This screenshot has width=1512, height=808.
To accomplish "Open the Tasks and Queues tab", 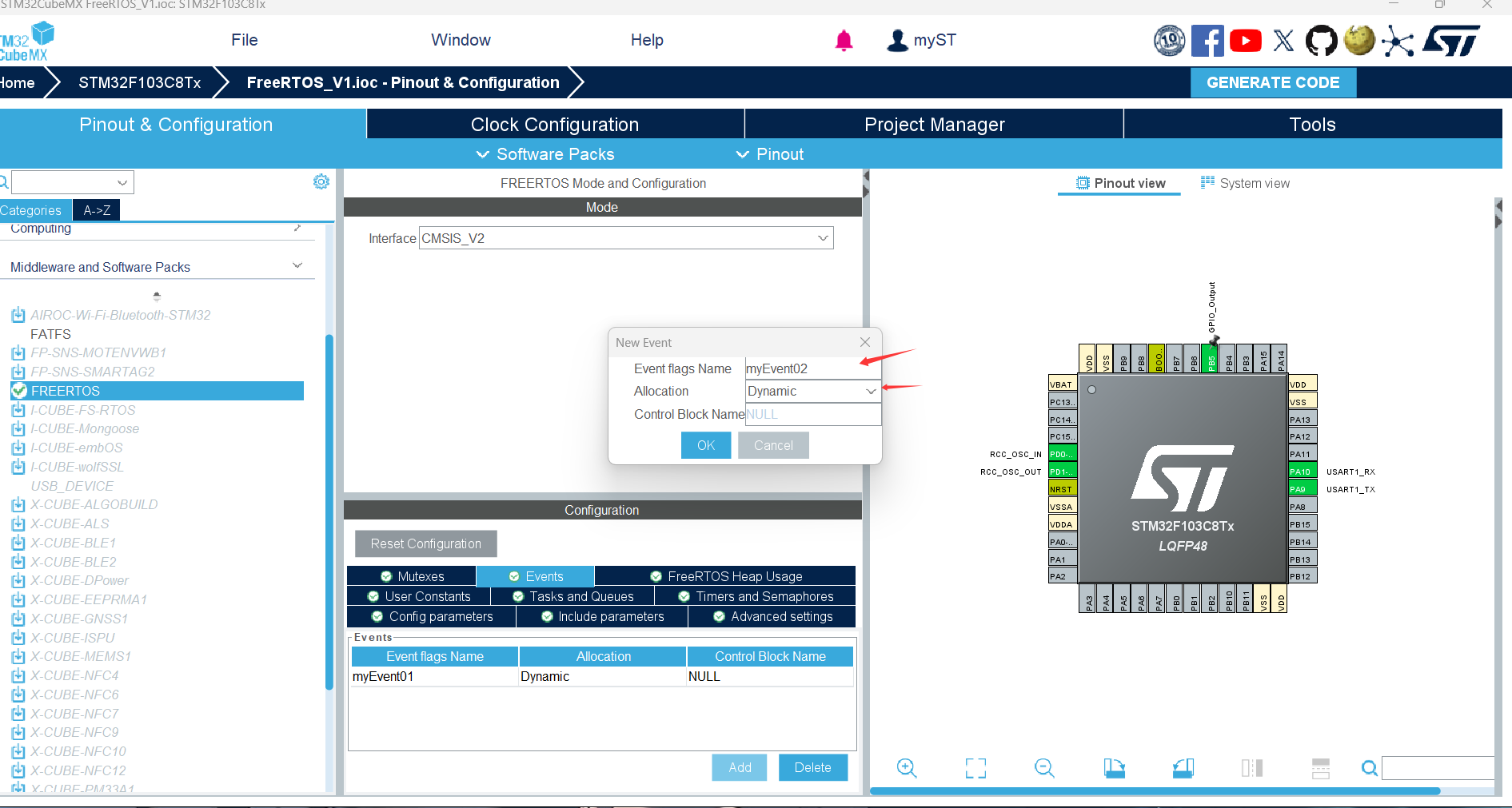I will point(572,596).
